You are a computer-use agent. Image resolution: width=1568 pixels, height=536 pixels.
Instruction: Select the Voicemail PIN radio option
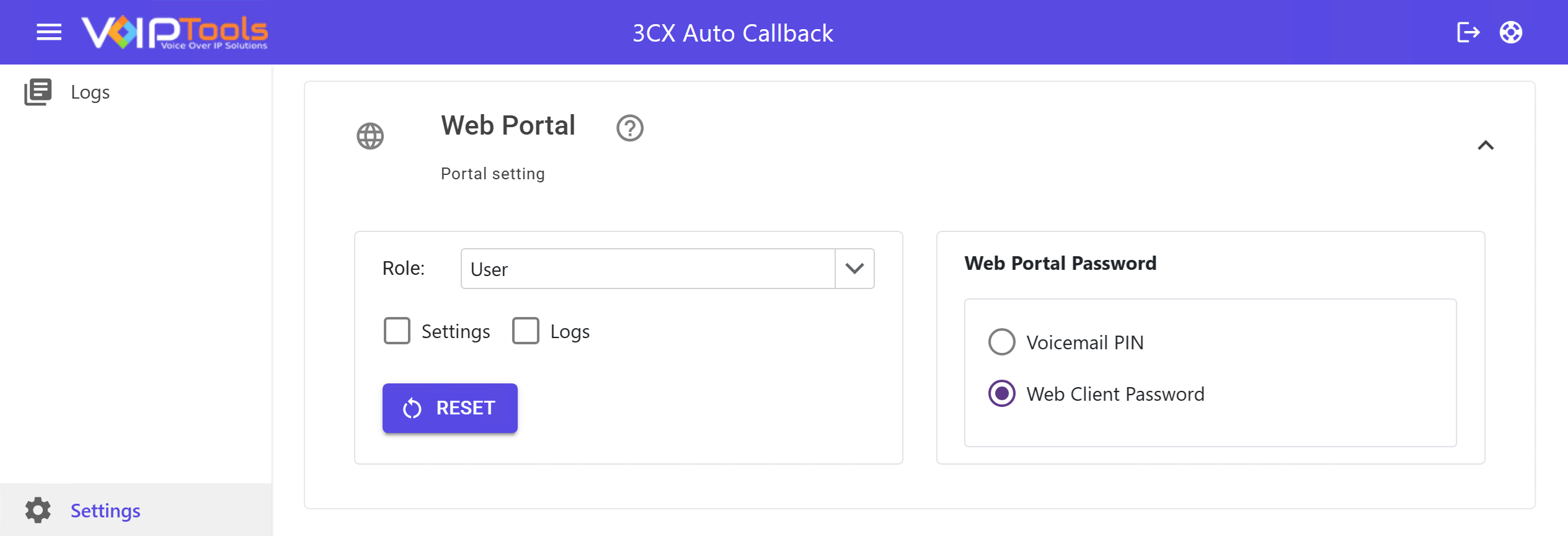tap(1002, 342)
